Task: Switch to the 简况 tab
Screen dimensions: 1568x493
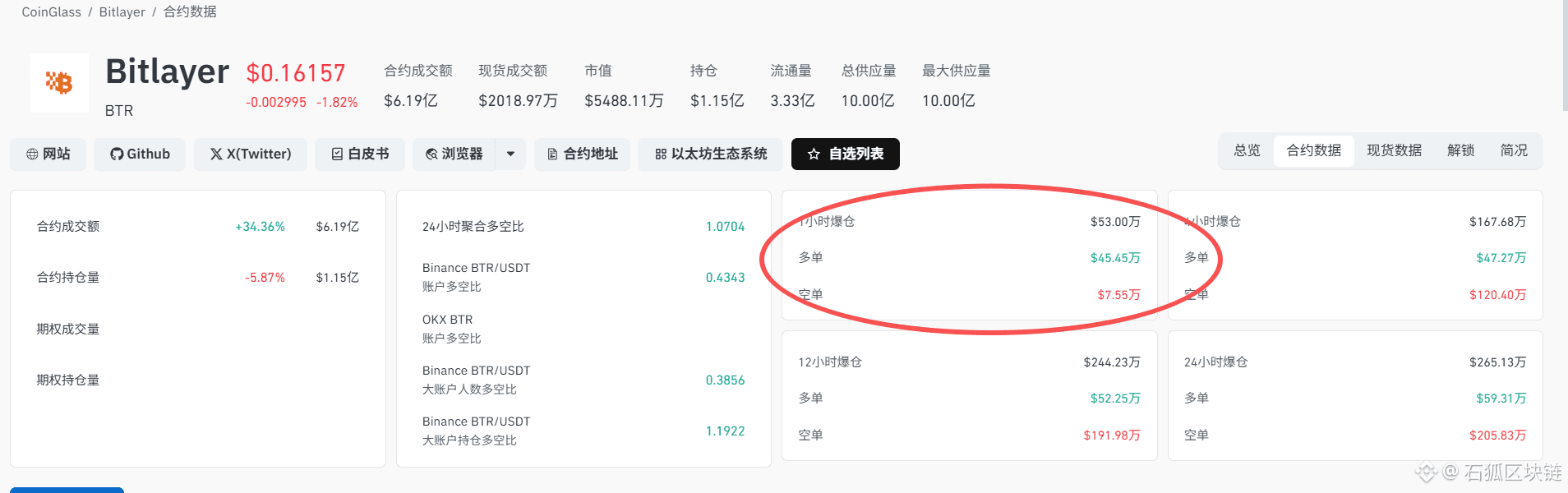Action: click(x=1514, y=151)
